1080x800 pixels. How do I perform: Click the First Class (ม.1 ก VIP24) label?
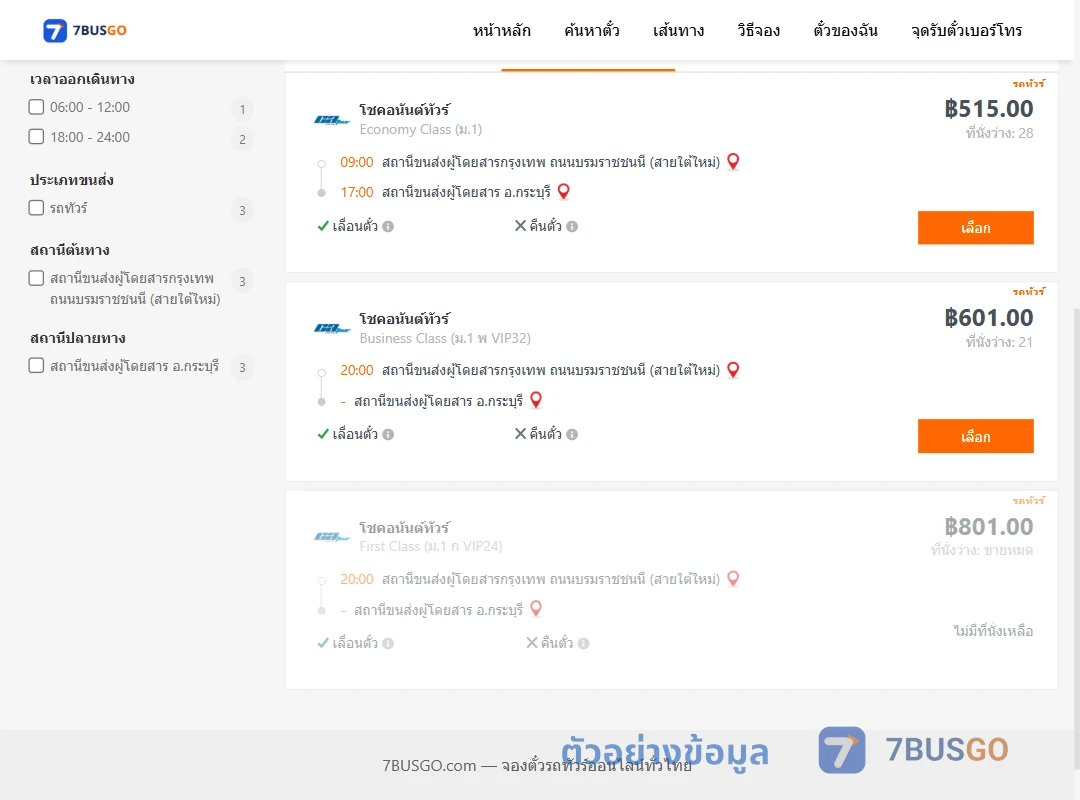(431, 546)
